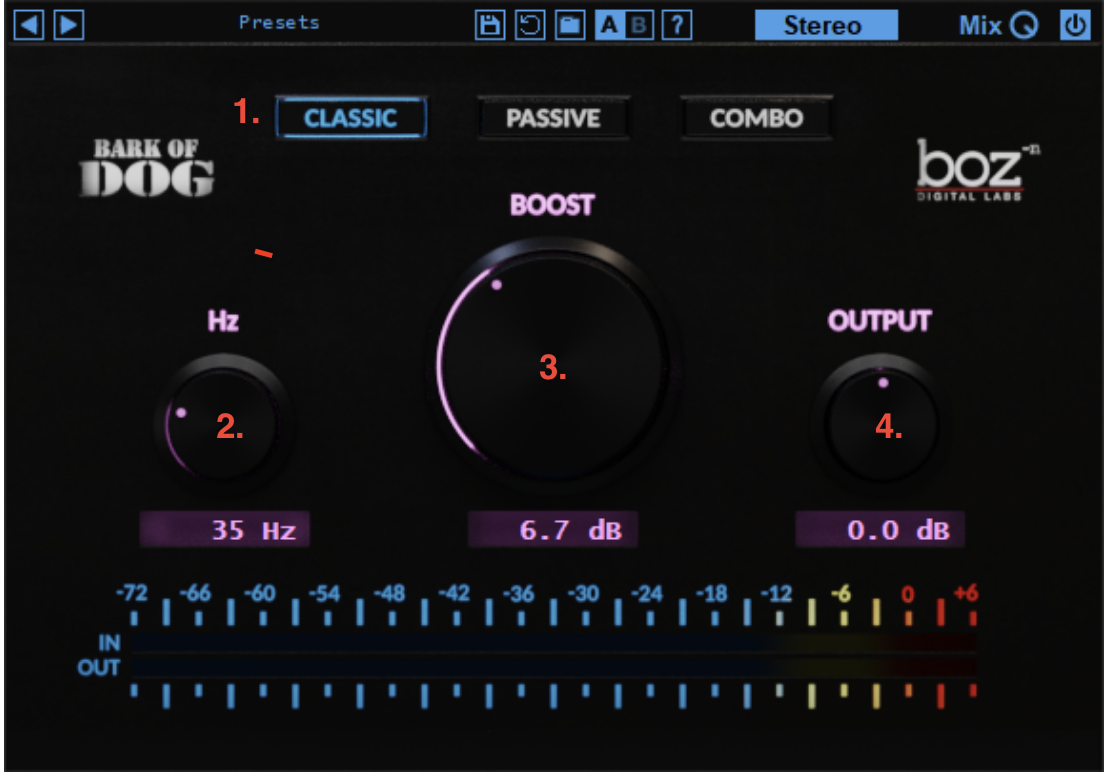Viewport: 1112px width, 778px height.
Task: Click the OUT level meter bar
Action: point(554,667)
